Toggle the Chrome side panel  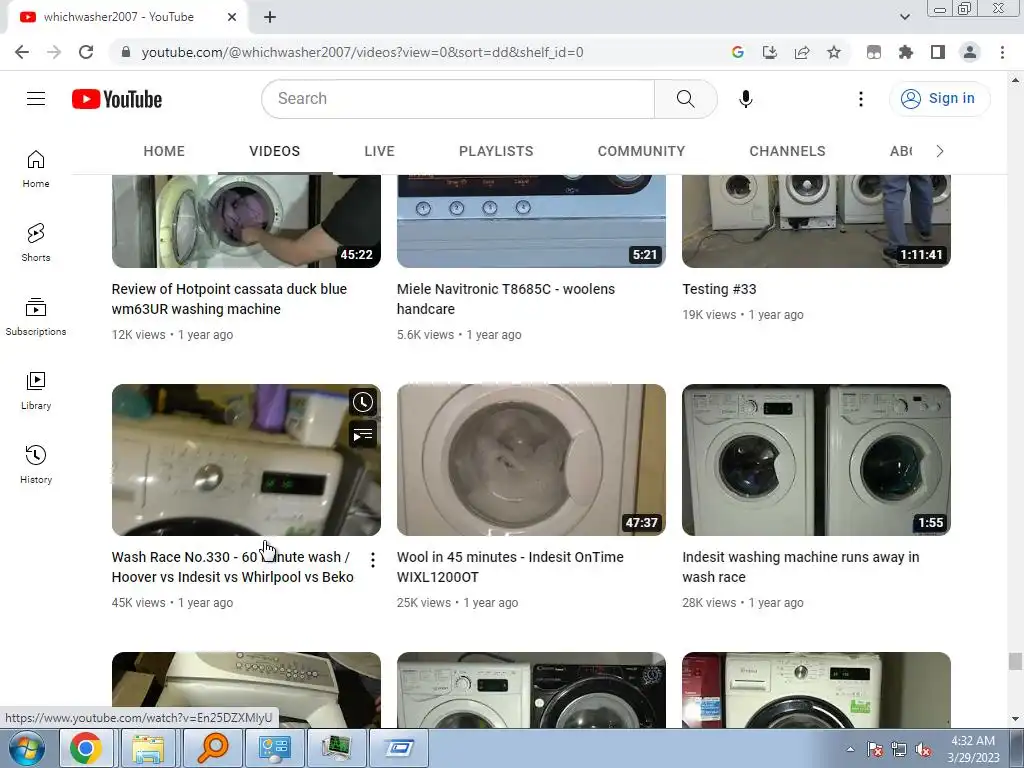pyautogui.click(x=938, y=52)
